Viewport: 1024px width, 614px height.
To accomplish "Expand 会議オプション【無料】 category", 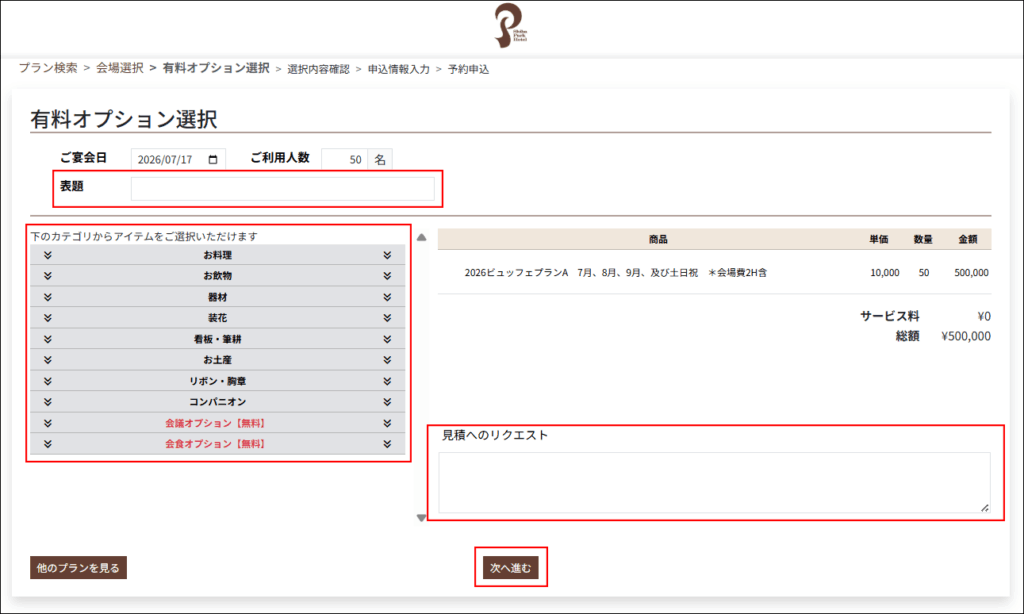I will 217,423.
